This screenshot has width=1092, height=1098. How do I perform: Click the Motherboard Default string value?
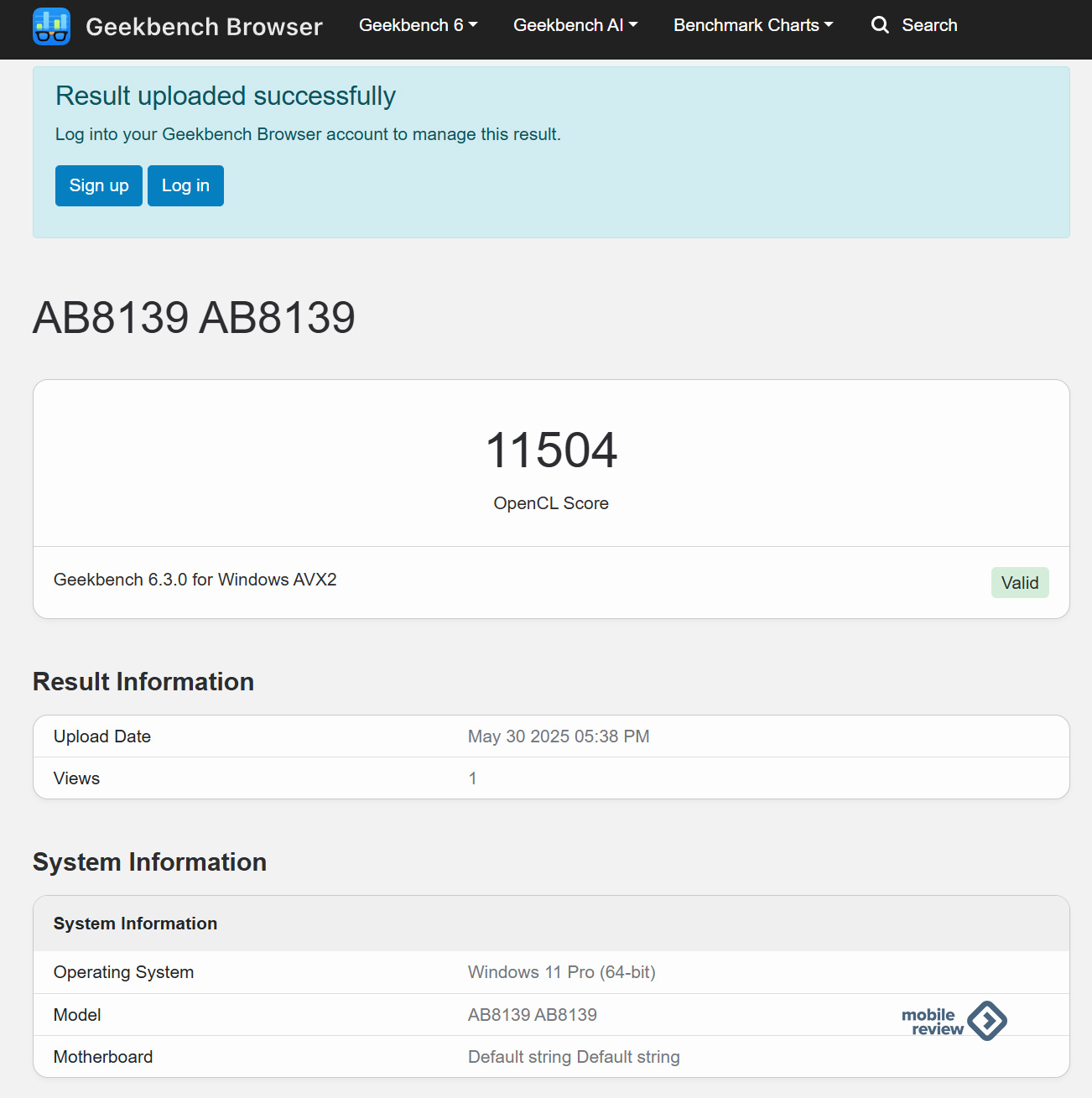[x=574, y=1057]
